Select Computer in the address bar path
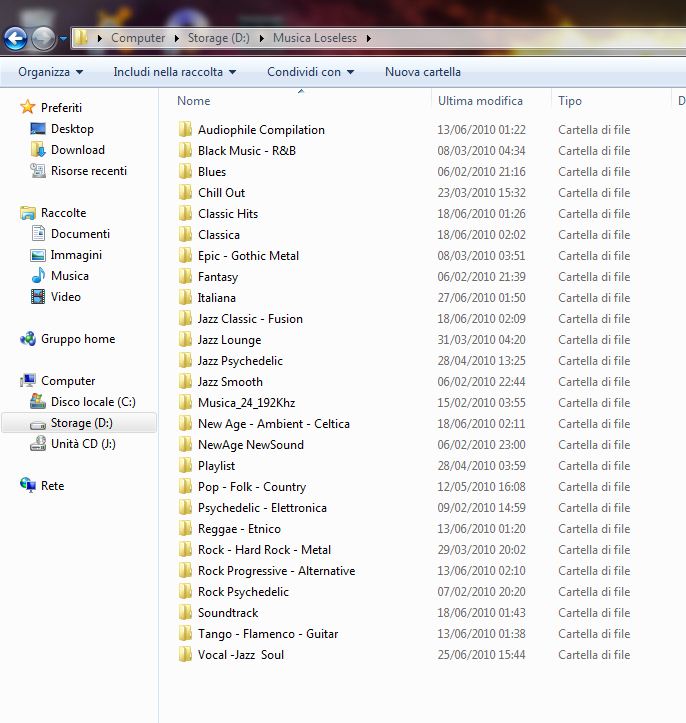 click(x=138, y=38)
